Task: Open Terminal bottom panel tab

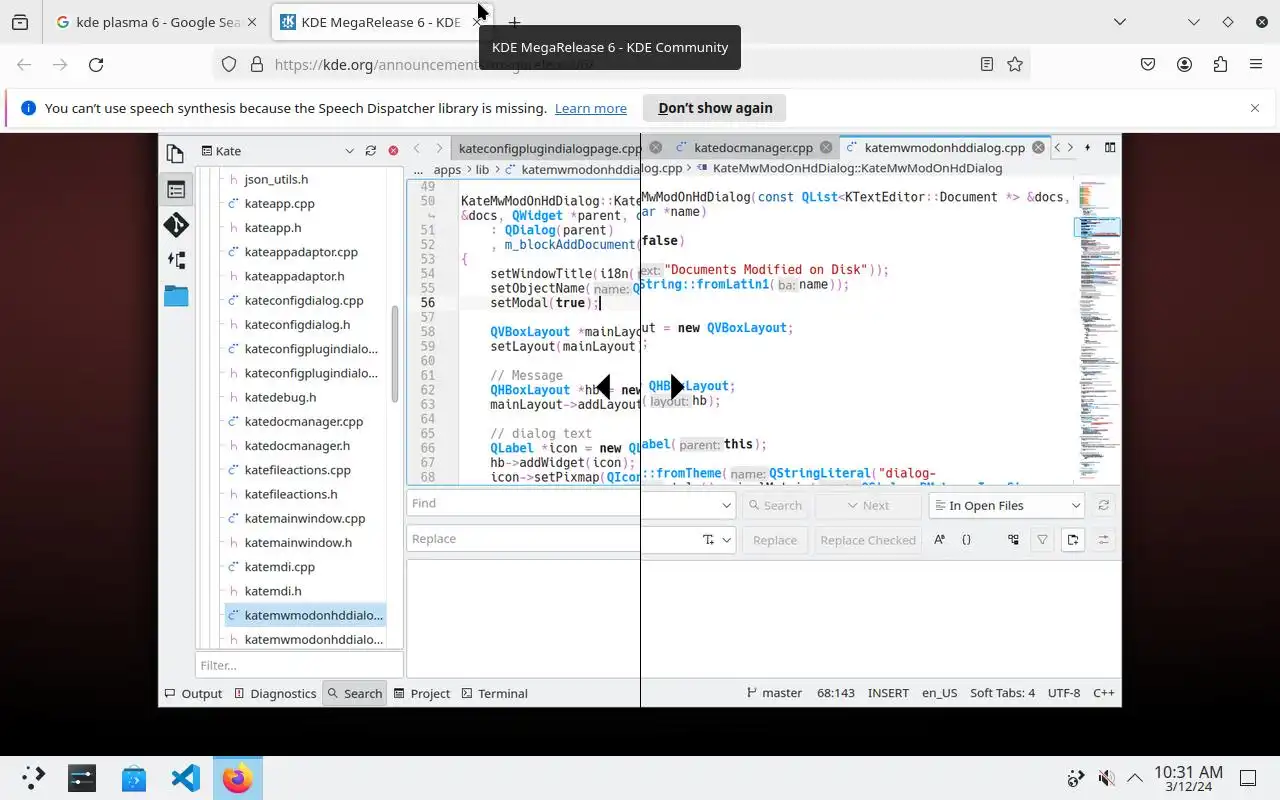Action: click(x=493, y=693)
